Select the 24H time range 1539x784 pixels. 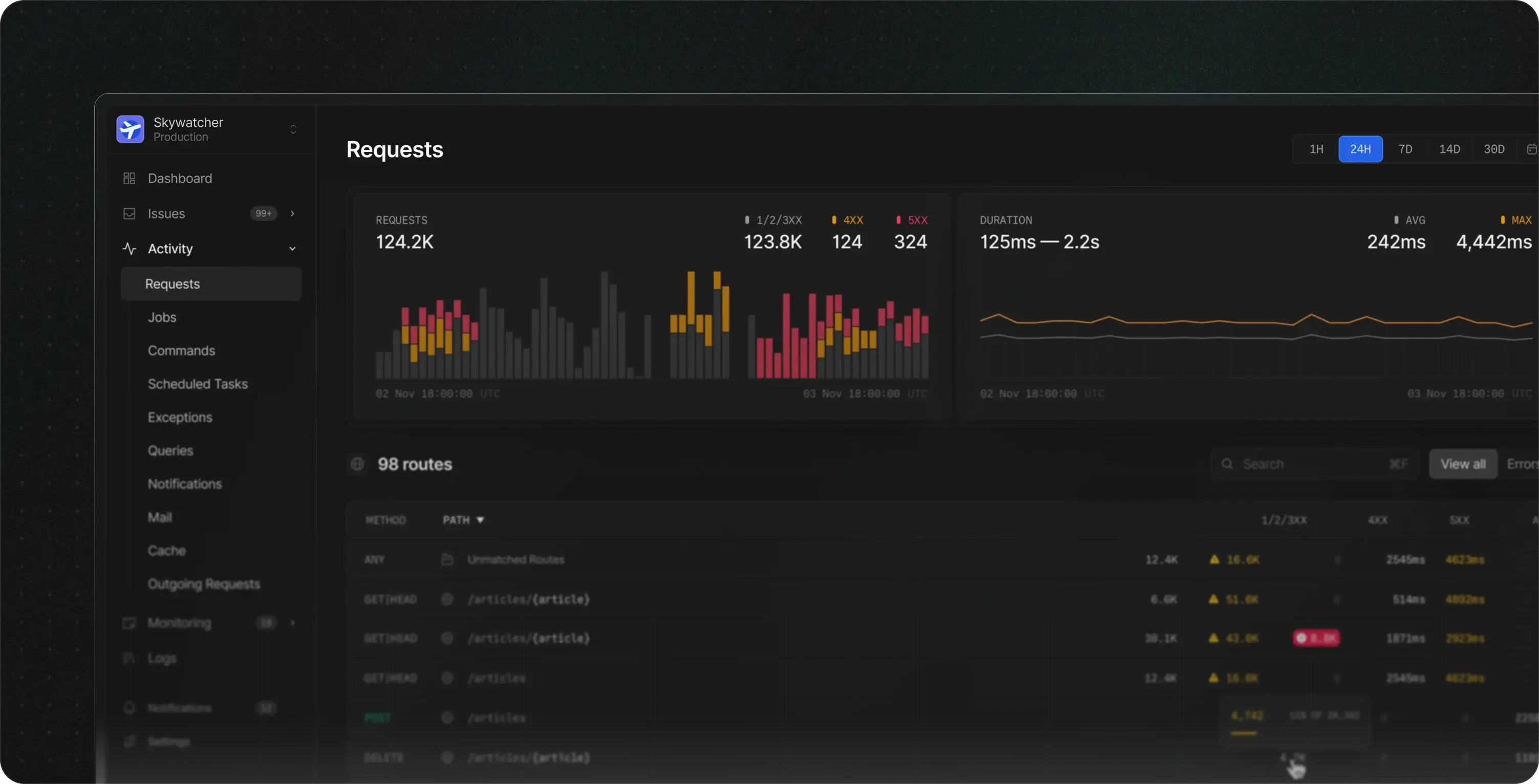[1360, 149]
